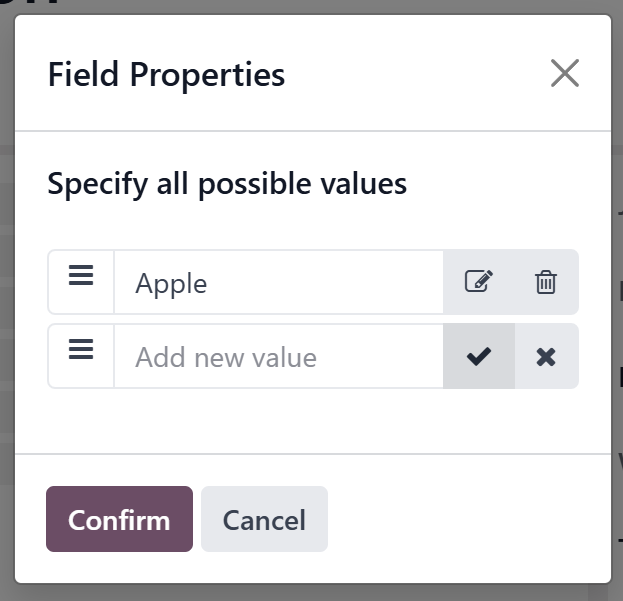
Task: Click the dimmed backdrop below the dialog
Action: coord(312,593)
